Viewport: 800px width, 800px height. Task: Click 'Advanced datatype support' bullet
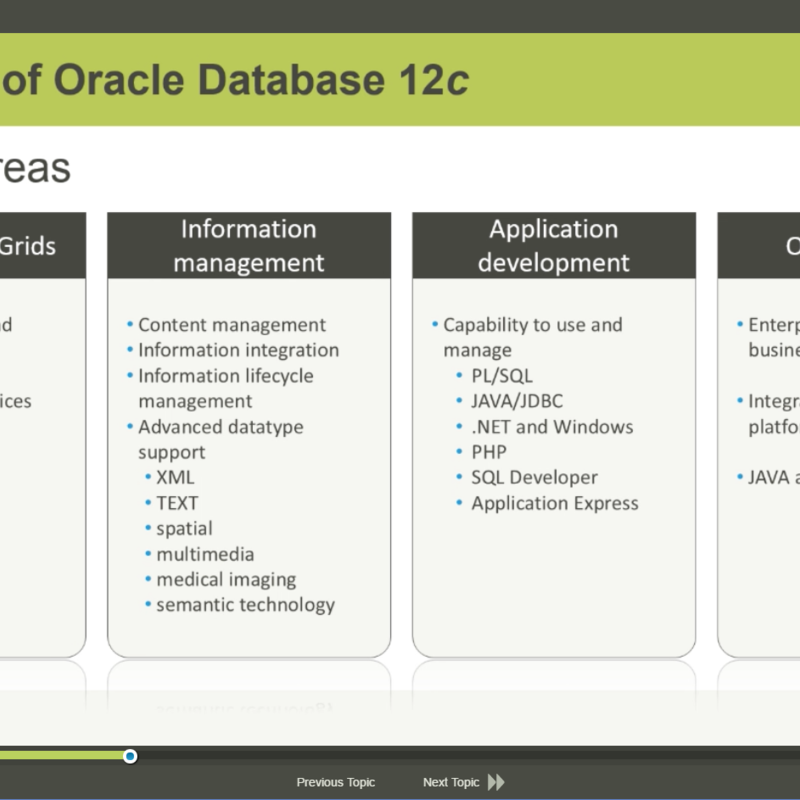[x=220, y=439]
